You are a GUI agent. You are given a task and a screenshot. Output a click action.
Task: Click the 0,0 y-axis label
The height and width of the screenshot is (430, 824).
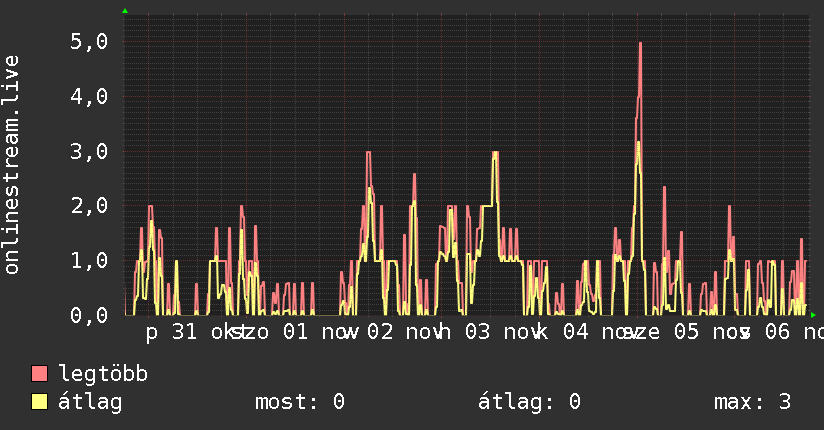(x=89, y=315)
